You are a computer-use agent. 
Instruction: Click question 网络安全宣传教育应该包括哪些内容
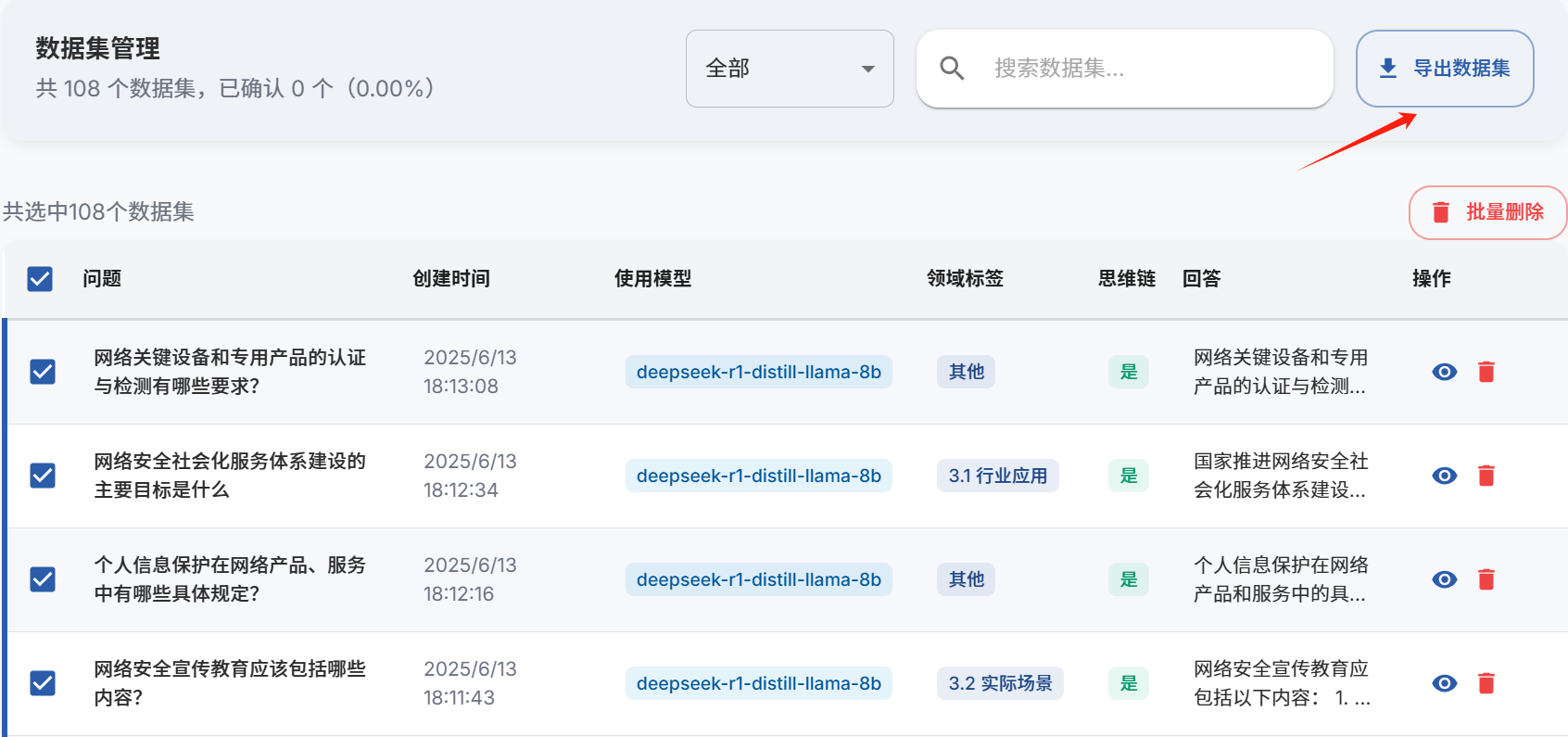click(230, 683)
